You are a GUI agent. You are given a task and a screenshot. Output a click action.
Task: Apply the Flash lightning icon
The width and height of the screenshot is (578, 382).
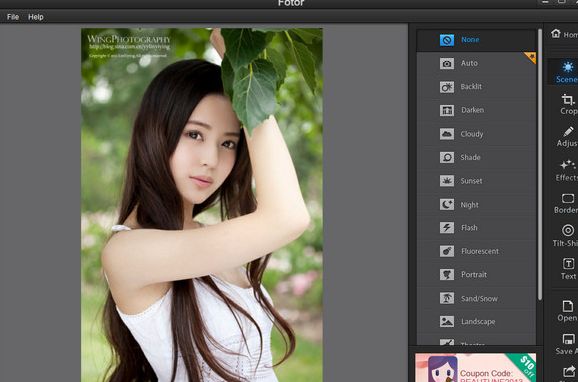(x=447, y=228)
